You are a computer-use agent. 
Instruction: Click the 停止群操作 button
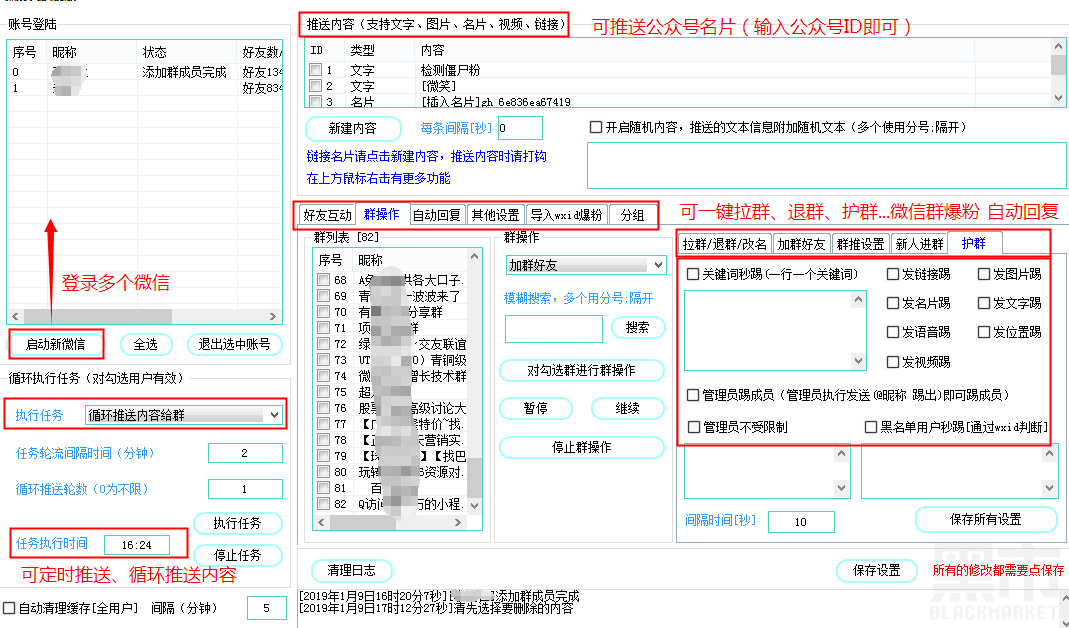(x=582, y=447)
